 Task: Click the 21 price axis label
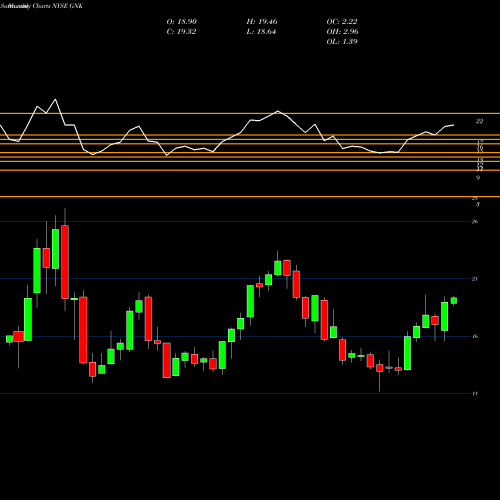[475, 279]
